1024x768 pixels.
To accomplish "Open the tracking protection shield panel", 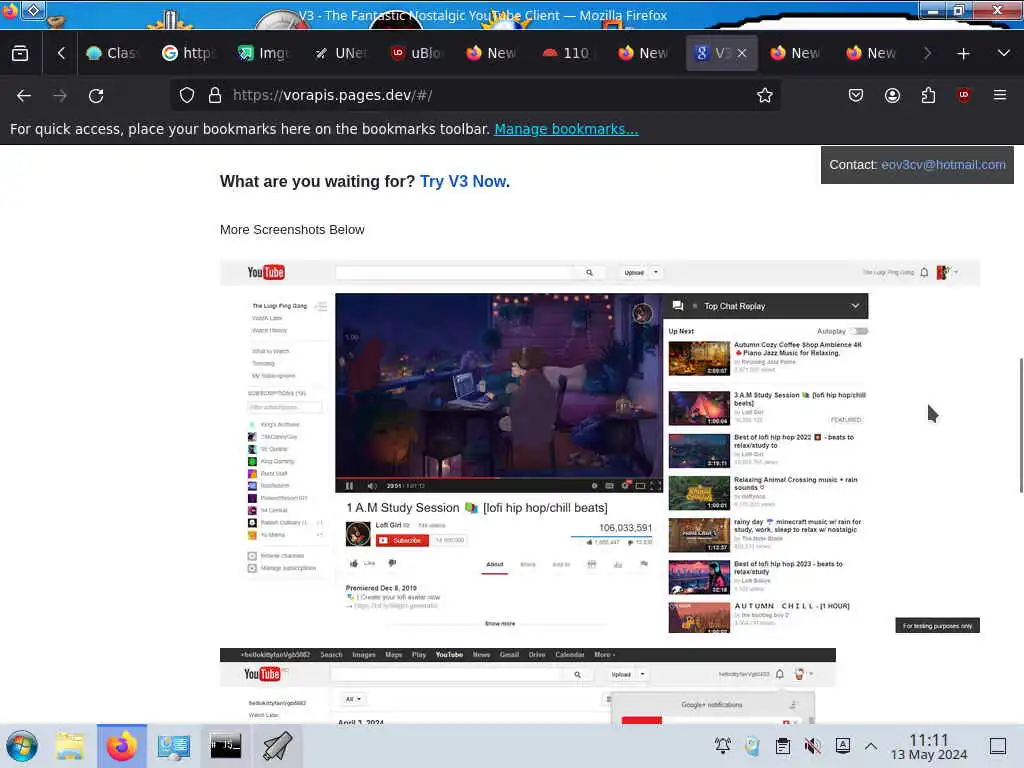I will coord(187,95).
